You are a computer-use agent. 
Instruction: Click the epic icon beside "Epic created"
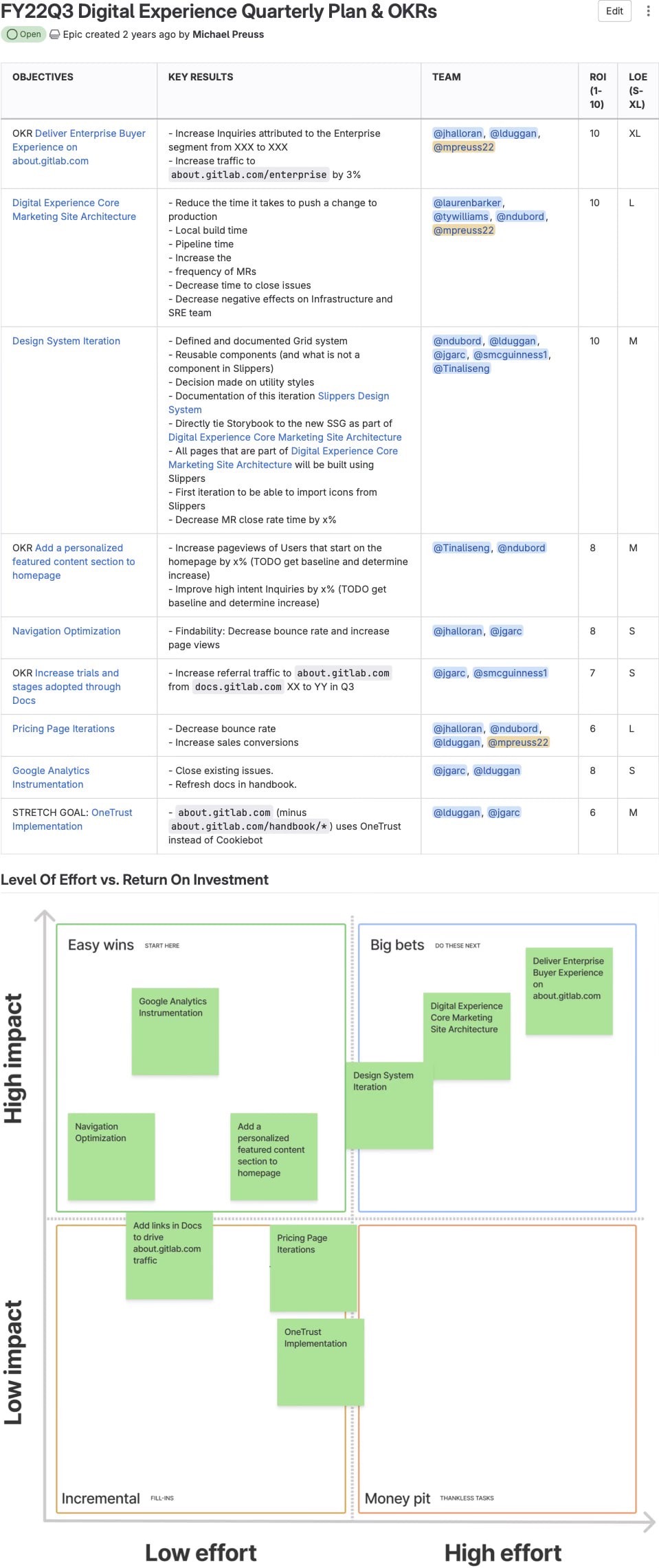pyautogui.click(x=55, y=34)
